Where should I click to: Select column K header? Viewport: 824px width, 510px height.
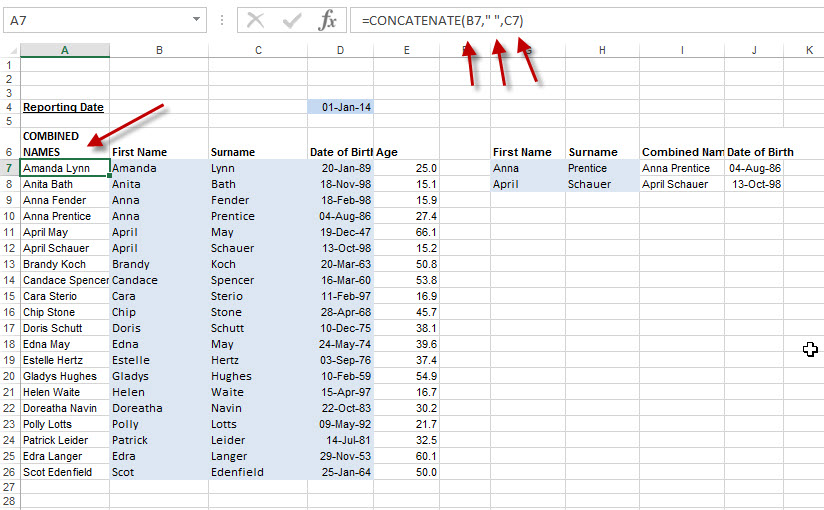804,50
